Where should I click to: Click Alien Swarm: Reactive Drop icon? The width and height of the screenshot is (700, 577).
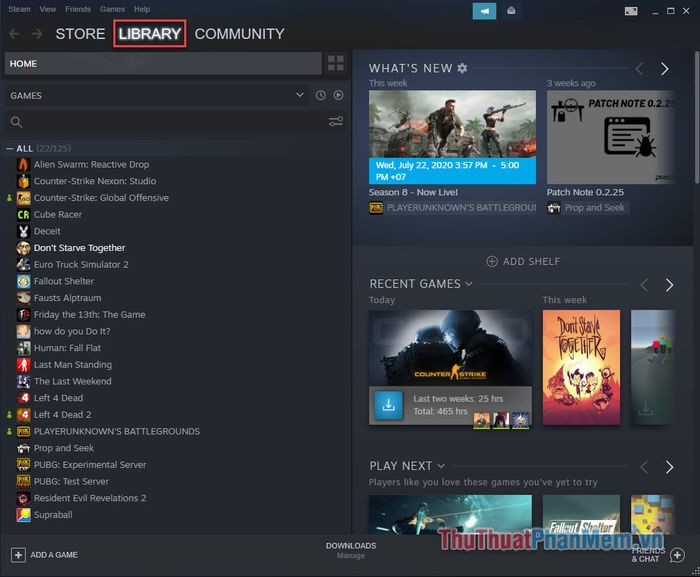pos(24,164)
